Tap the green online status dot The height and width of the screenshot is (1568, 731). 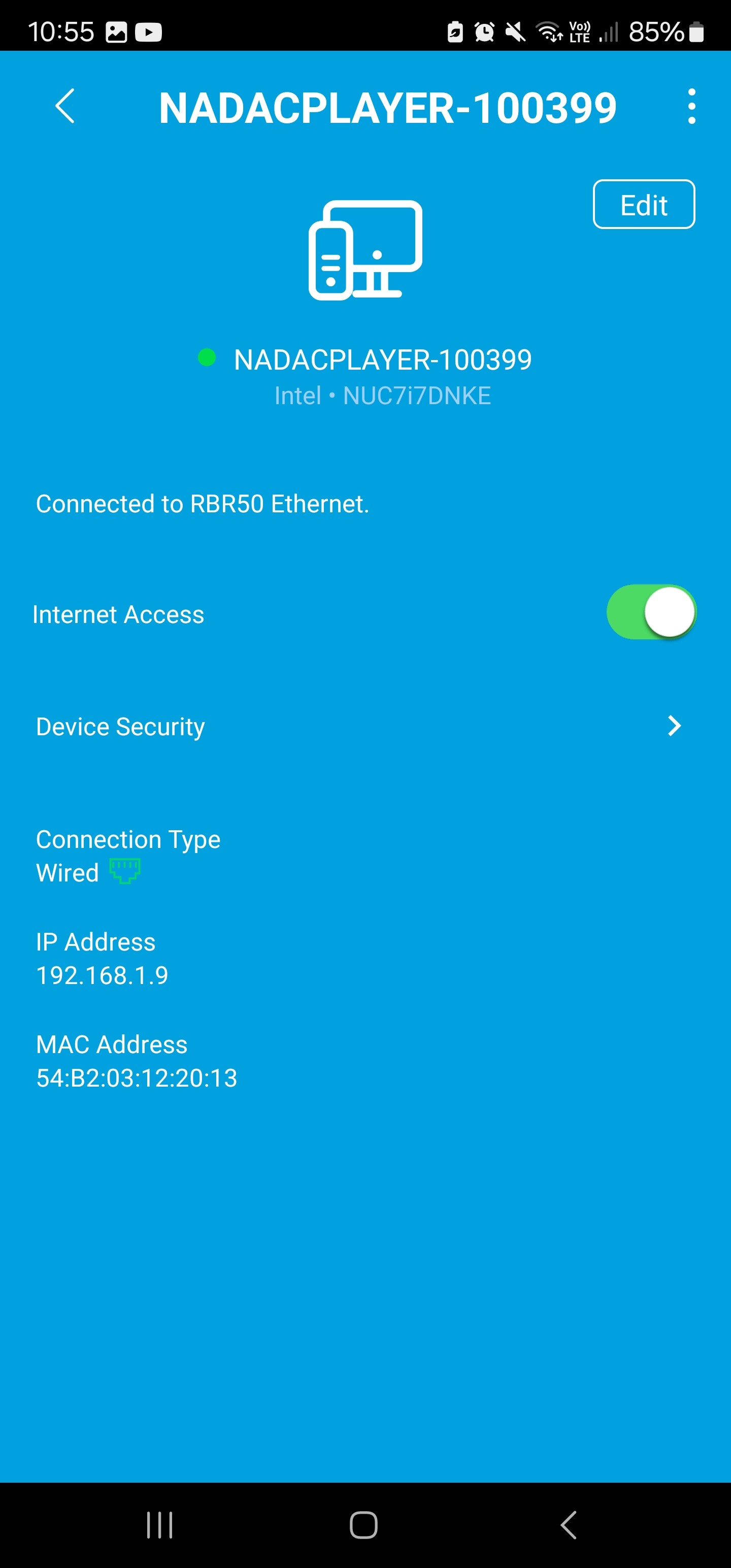pos(207,357)
